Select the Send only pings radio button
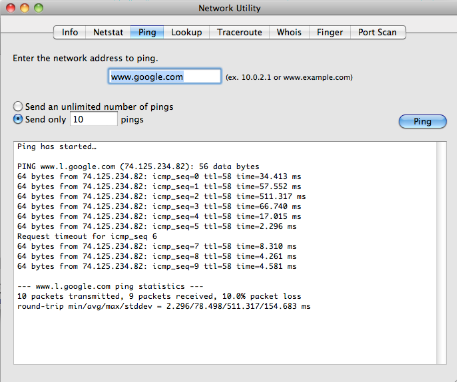The image size is (457, 382). [x=18, y=119]
